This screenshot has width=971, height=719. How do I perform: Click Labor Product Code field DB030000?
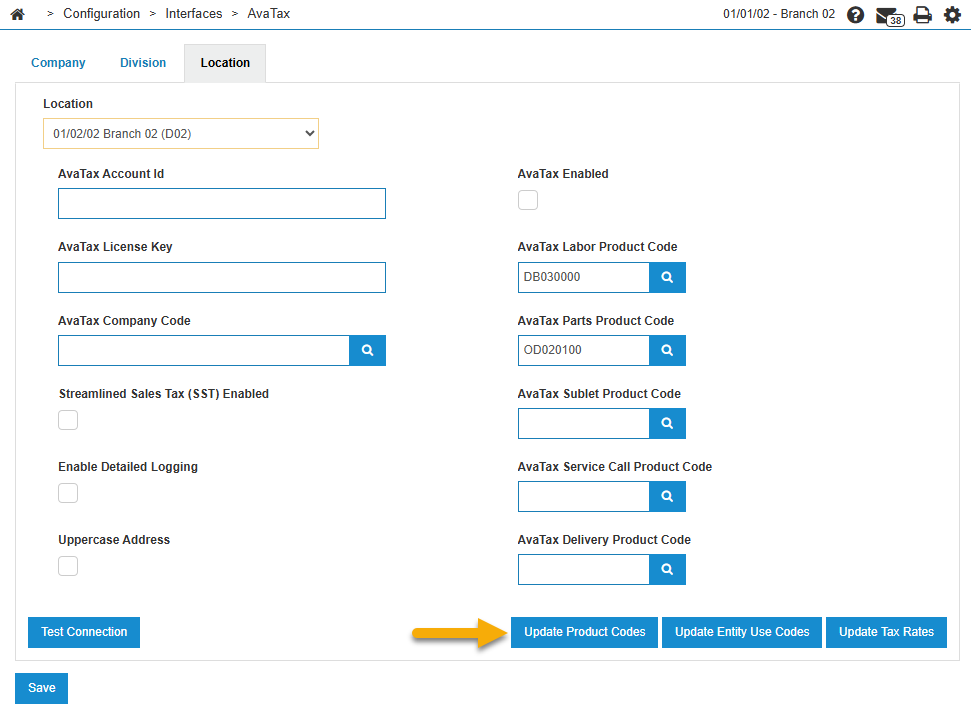point(583,277)
